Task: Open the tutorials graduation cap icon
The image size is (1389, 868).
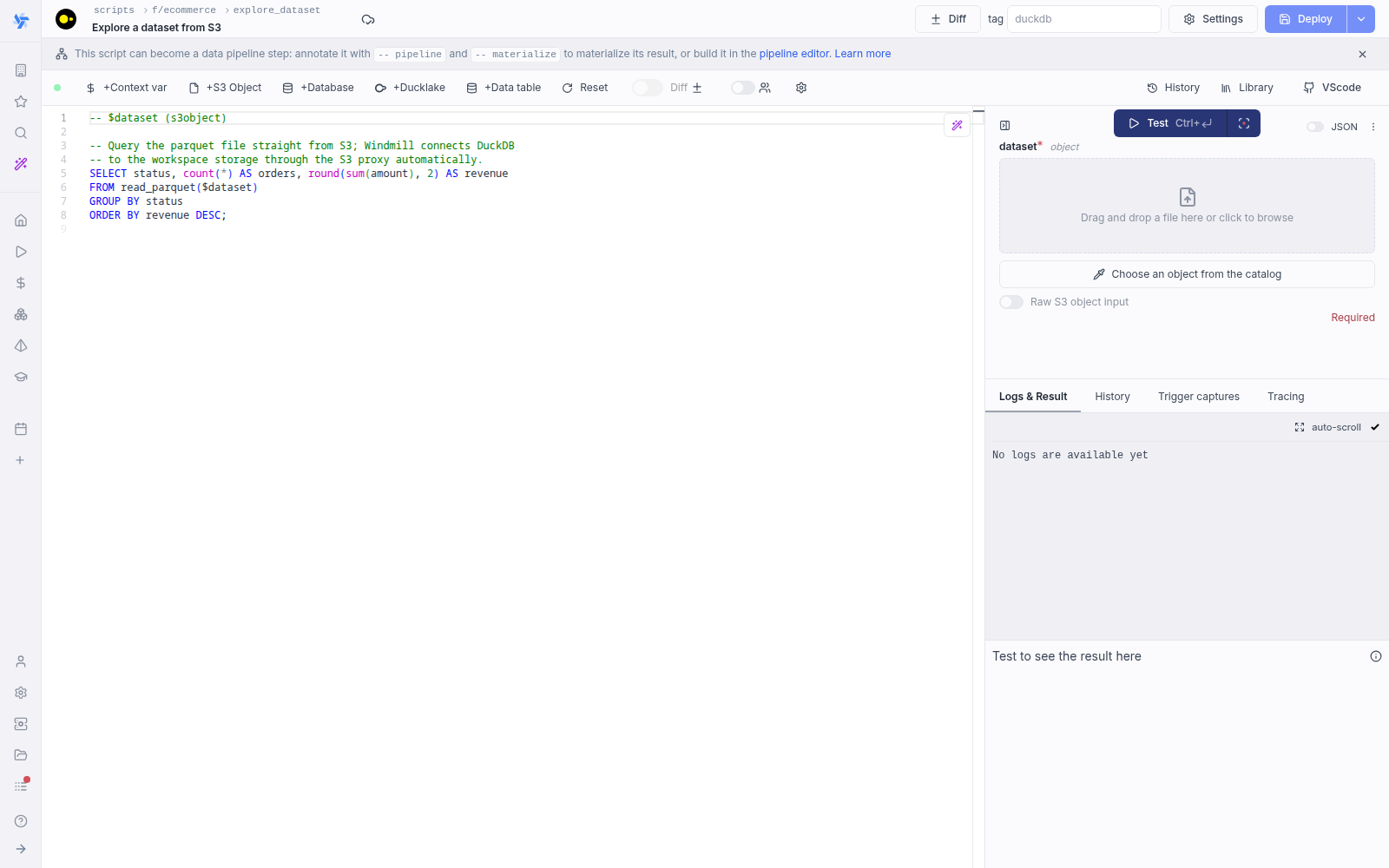Action: pyautogui.click(x=21, y=377)
